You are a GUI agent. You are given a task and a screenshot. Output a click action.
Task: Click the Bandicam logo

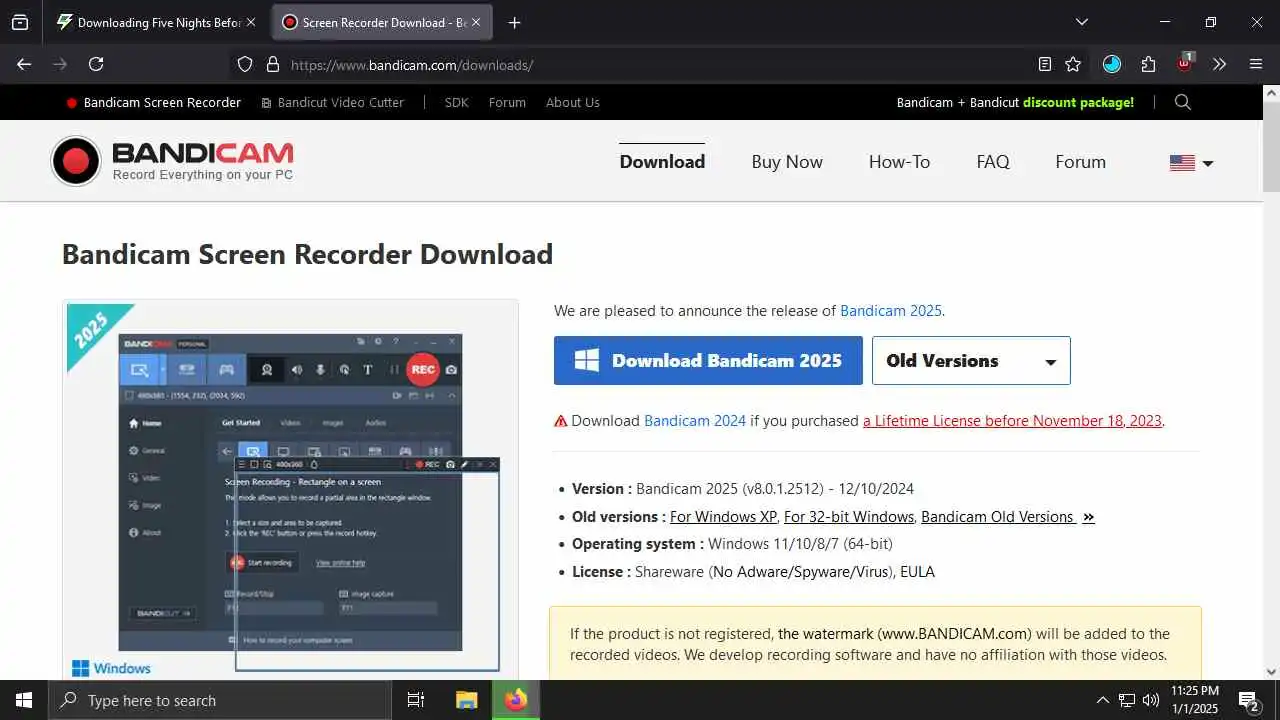(x=172, y=161)
